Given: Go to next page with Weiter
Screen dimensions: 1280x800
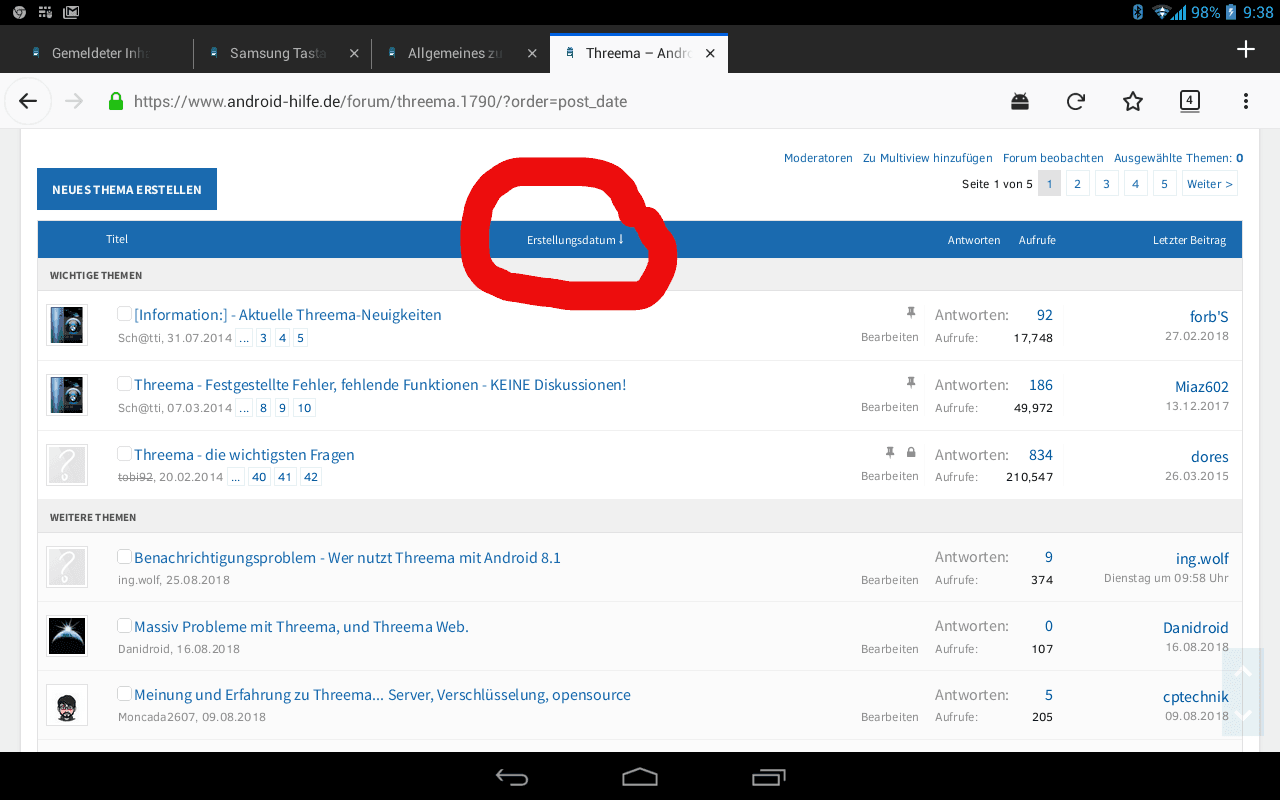Looking at the screenshot, I should point(1209,184).
